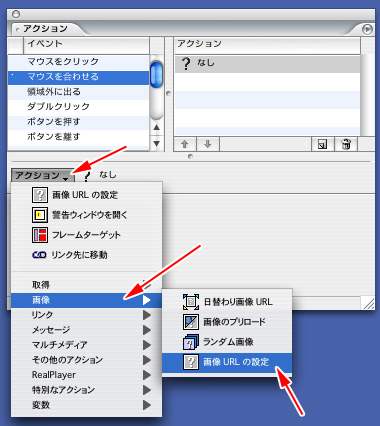Open the アクション dropdown button
The height and width of the screenshot is (426, 380).
click(x=42, y=175)
